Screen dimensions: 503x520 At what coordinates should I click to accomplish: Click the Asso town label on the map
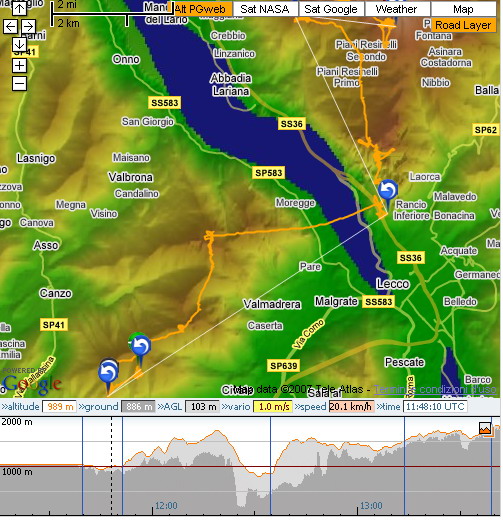click(x=46, y=246)
